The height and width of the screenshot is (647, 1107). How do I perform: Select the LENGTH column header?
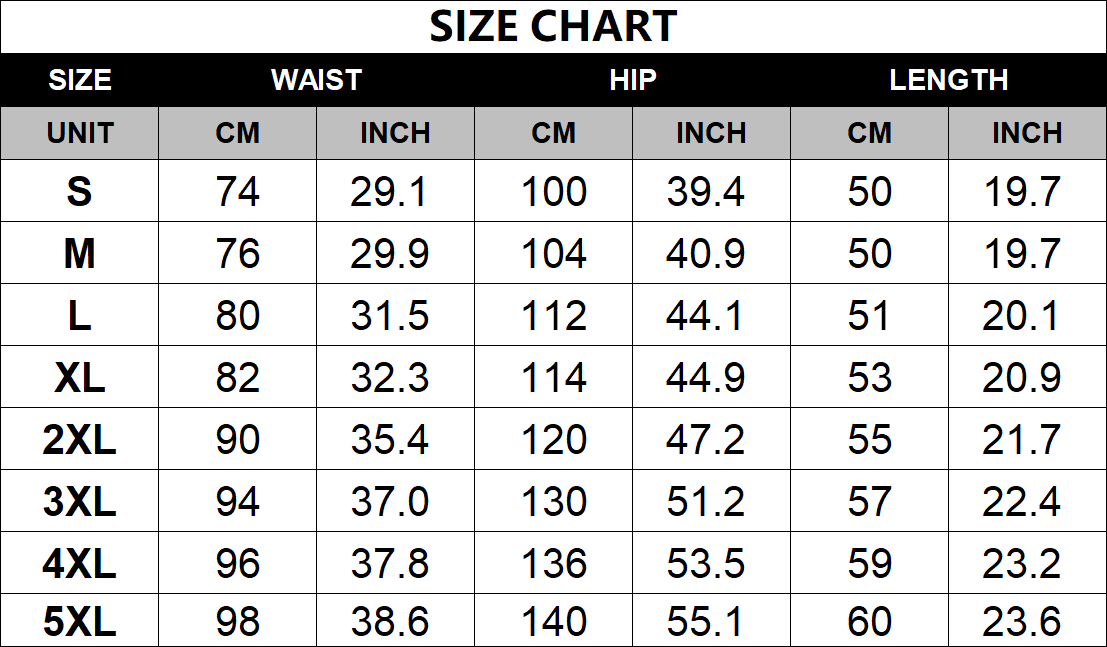click(948, 80)
